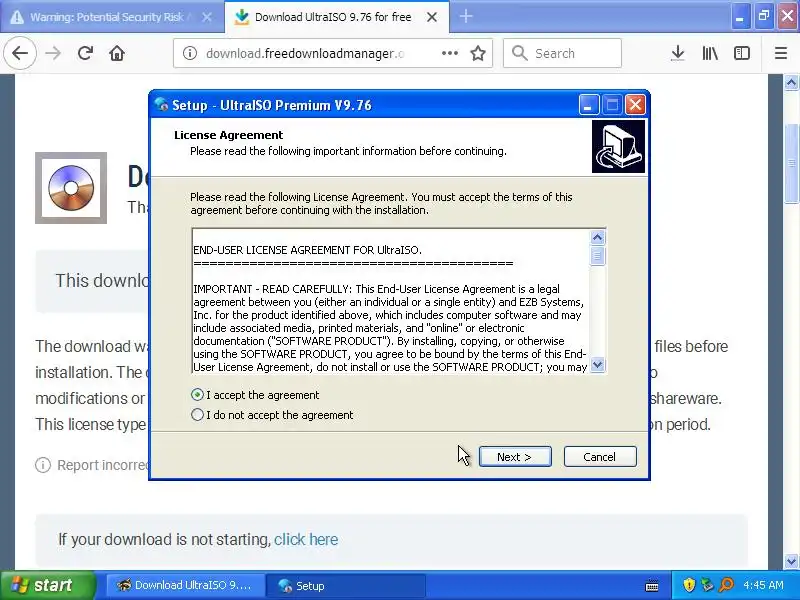Select I accept the agreement

(x=197, y=394)
